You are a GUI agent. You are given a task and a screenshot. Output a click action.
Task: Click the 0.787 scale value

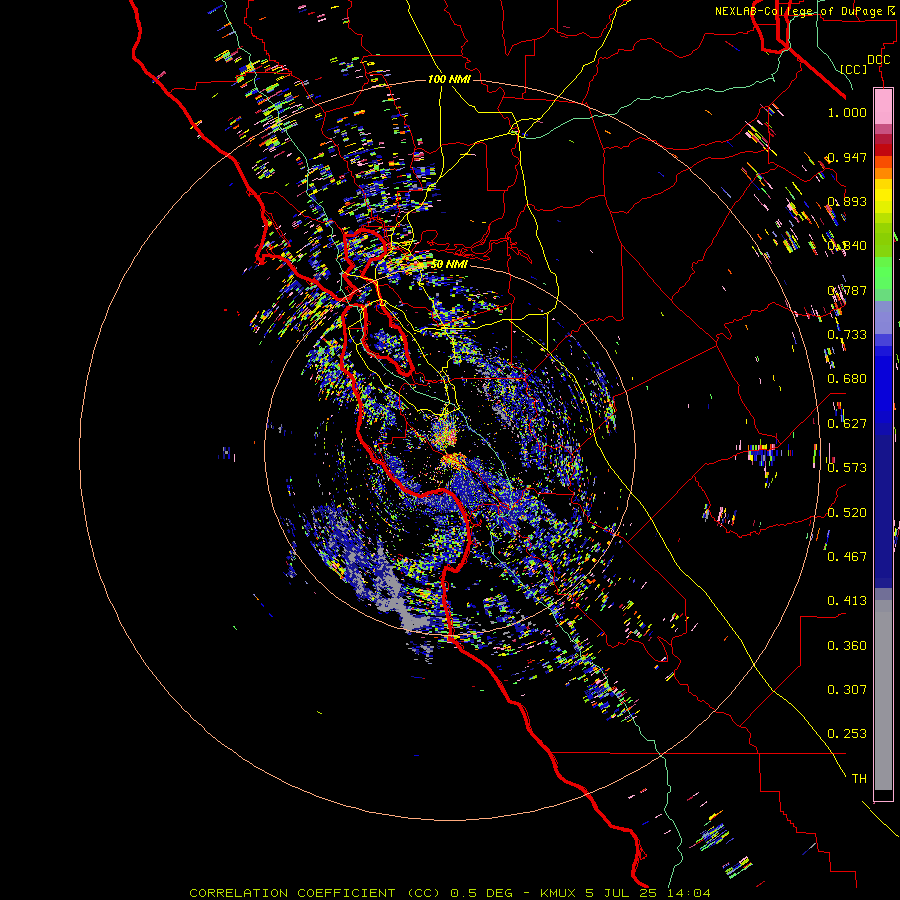847,290
